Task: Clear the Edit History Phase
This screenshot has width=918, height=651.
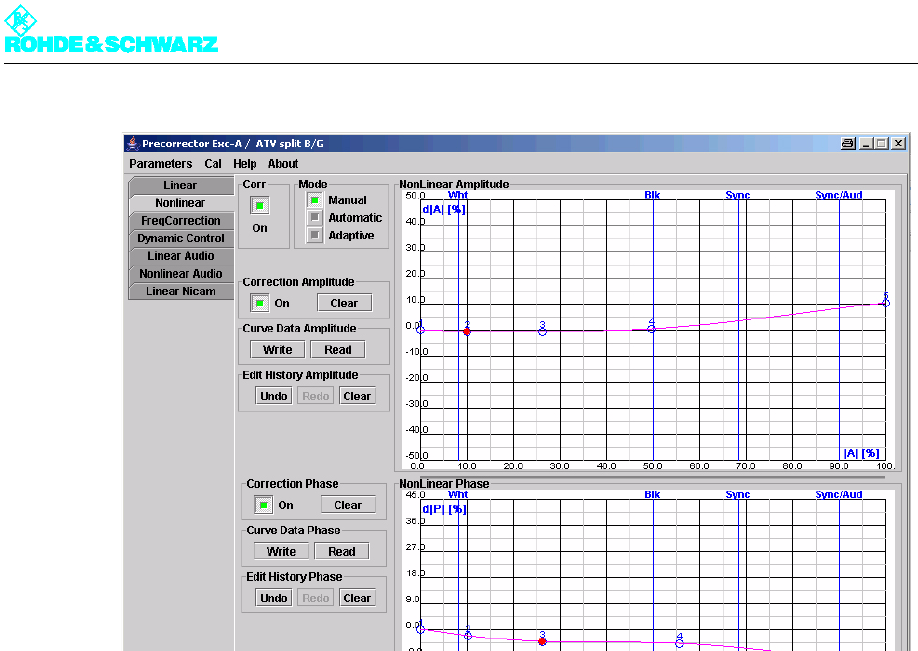Action: (357, 598)
